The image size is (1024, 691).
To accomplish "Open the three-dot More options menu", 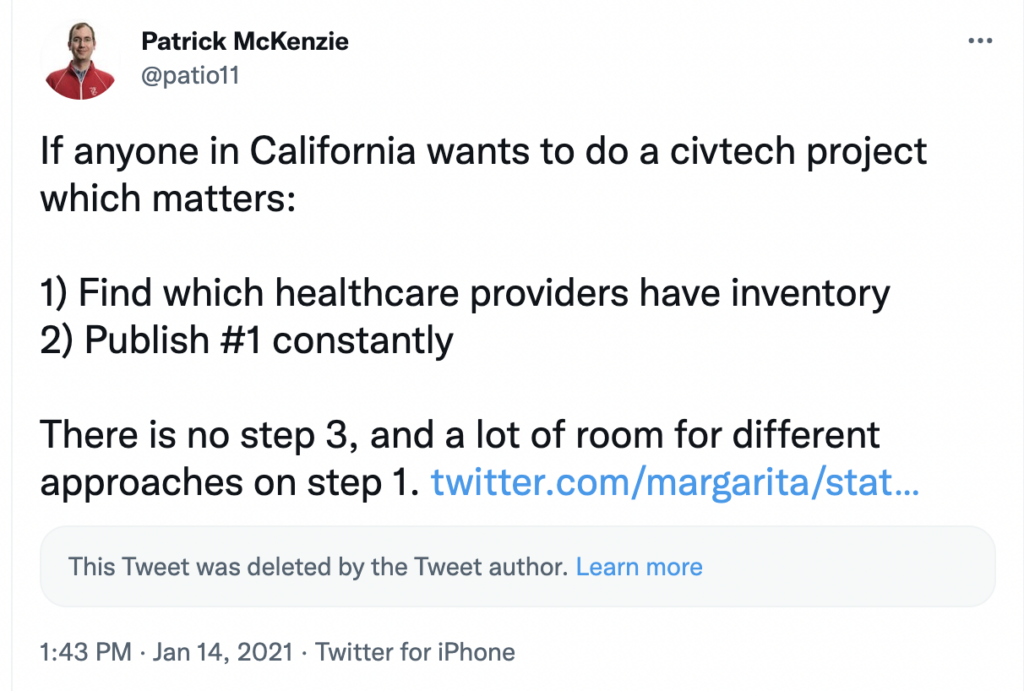I will 980,42.
